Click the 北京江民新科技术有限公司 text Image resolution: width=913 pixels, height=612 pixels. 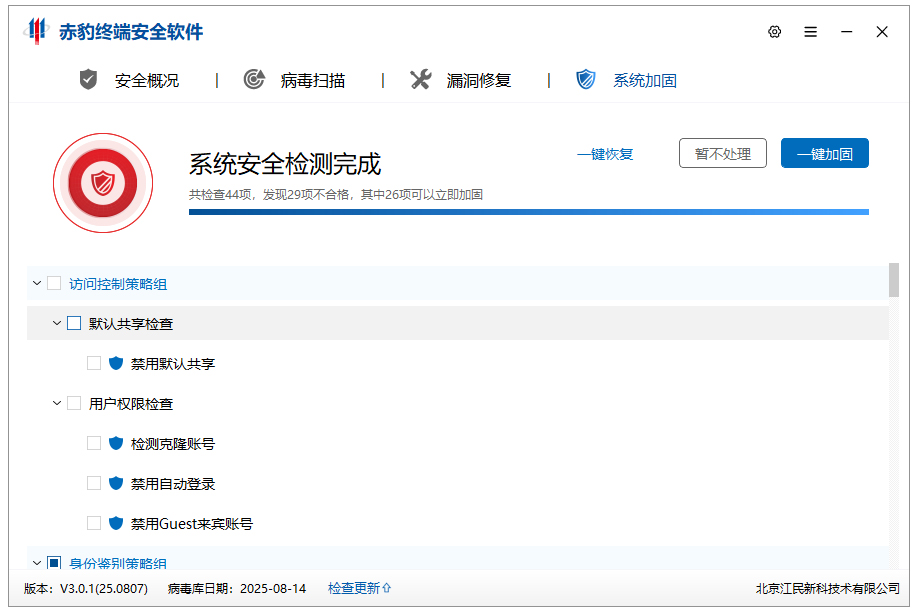click(827, 589)
